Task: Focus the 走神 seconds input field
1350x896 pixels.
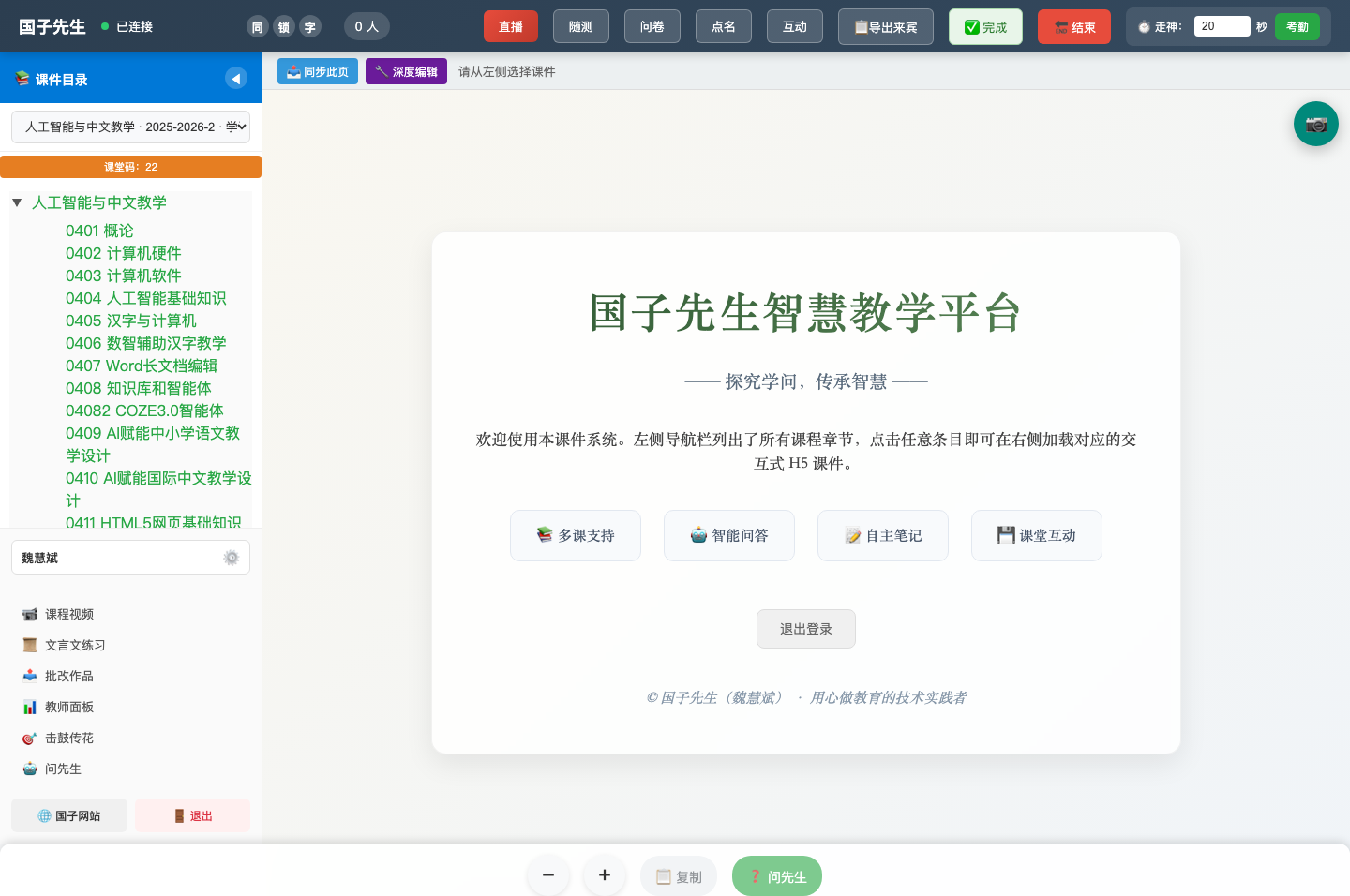Action: pos(1222,26)
